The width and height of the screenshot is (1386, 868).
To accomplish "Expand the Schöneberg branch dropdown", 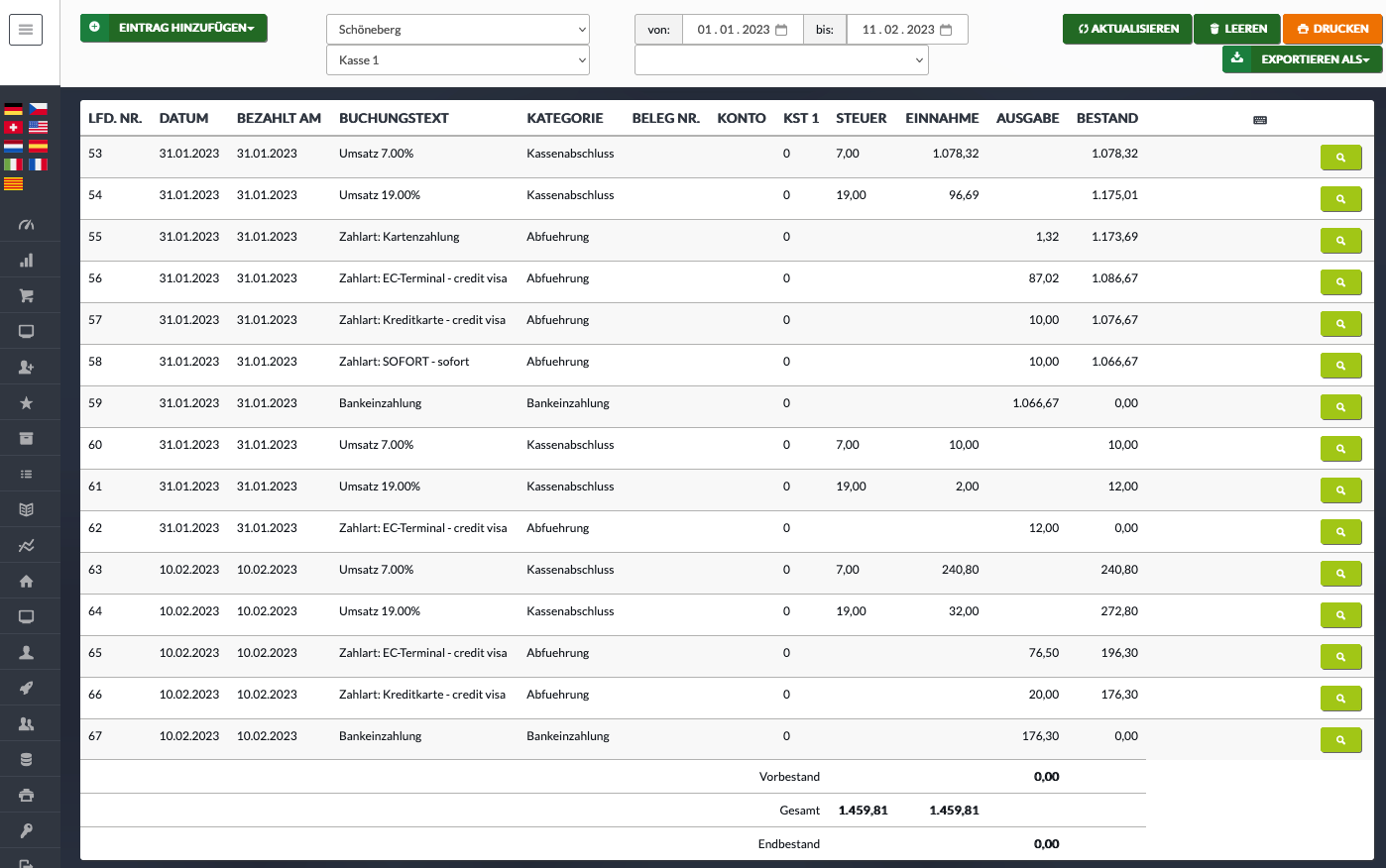I will point(458,30).
